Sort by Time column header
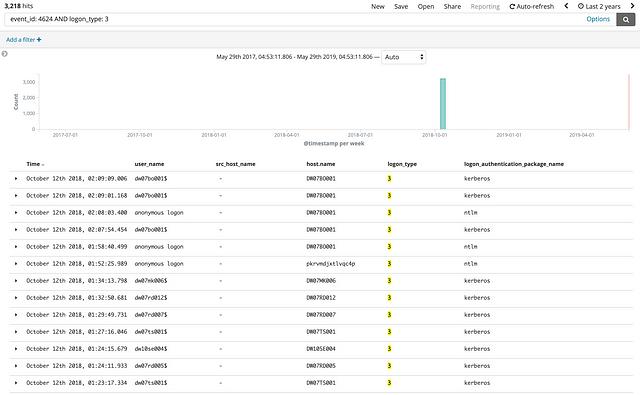This screenshot has width=640, height=395. tap(35, 164)
